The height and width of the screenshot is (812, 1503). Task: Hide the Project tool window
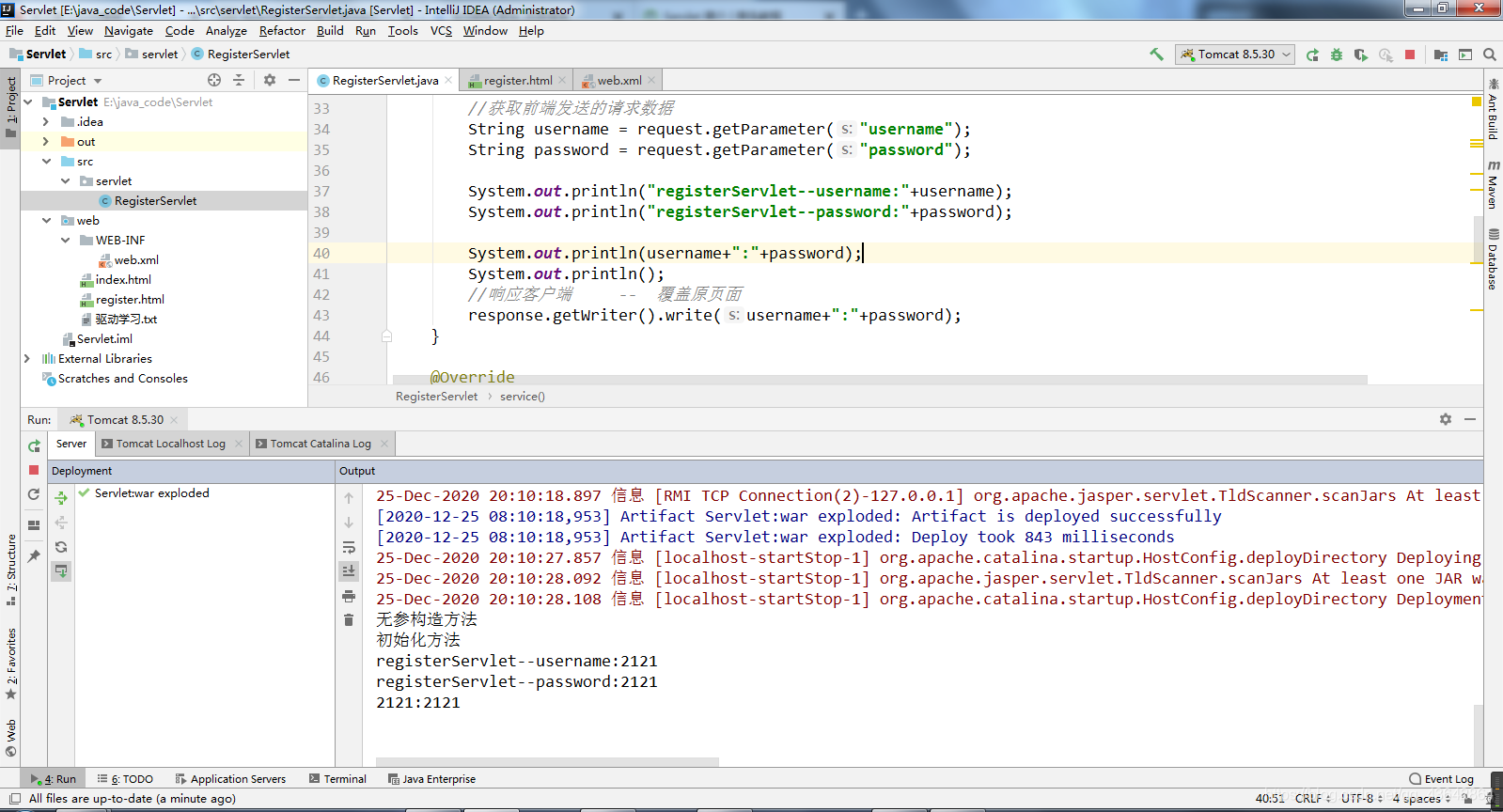click(x=294, y=80)
